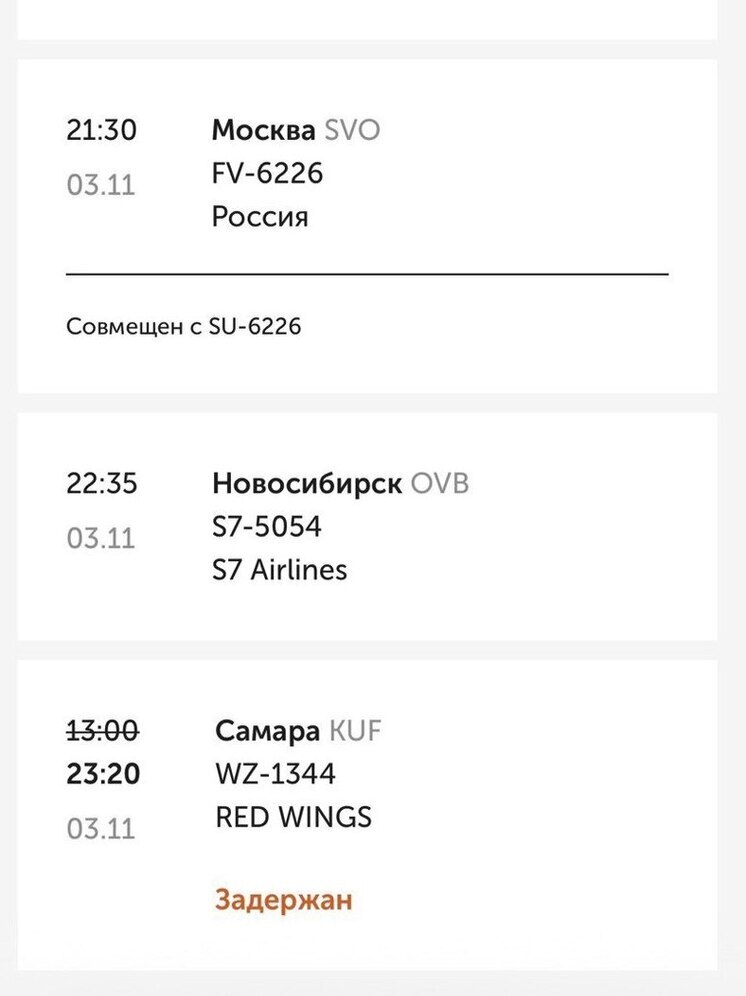746x996 pixels.
Task: Click the 03.11 date under the Москва flight
Action: (x=102, y=186)
